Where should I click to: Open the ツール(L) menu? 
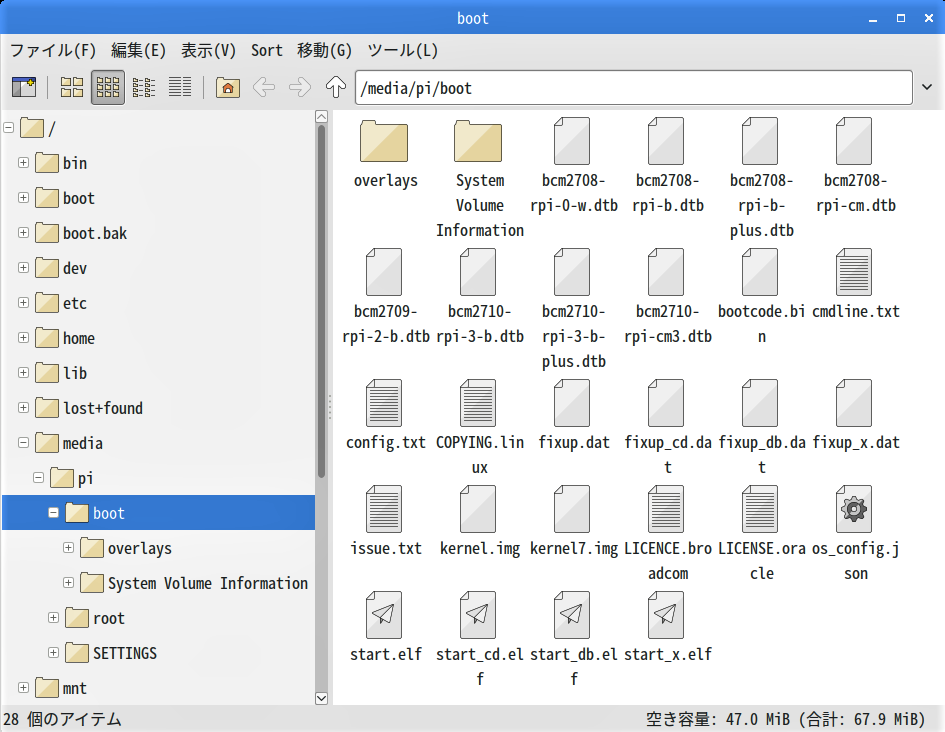click(x=403, y=50)
